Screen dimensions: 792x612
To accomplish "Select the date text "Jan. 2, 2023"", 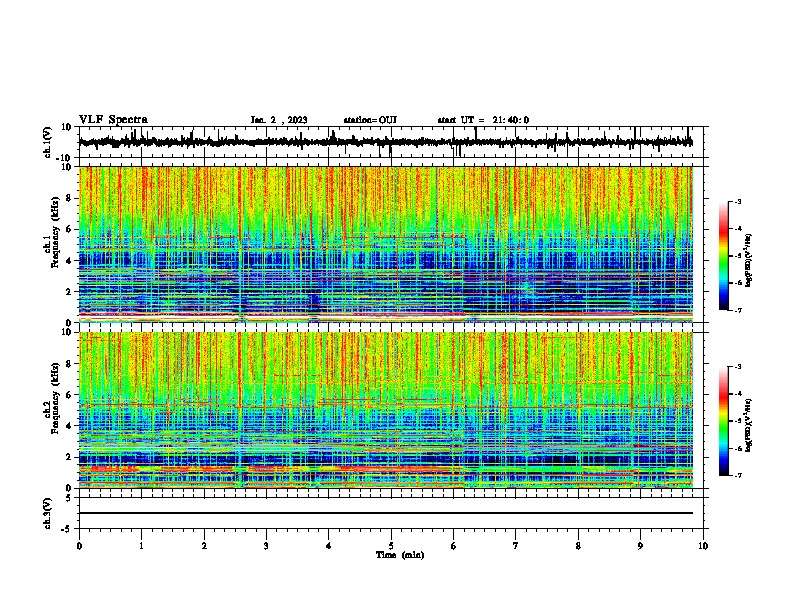I will [x=279, y=120].
